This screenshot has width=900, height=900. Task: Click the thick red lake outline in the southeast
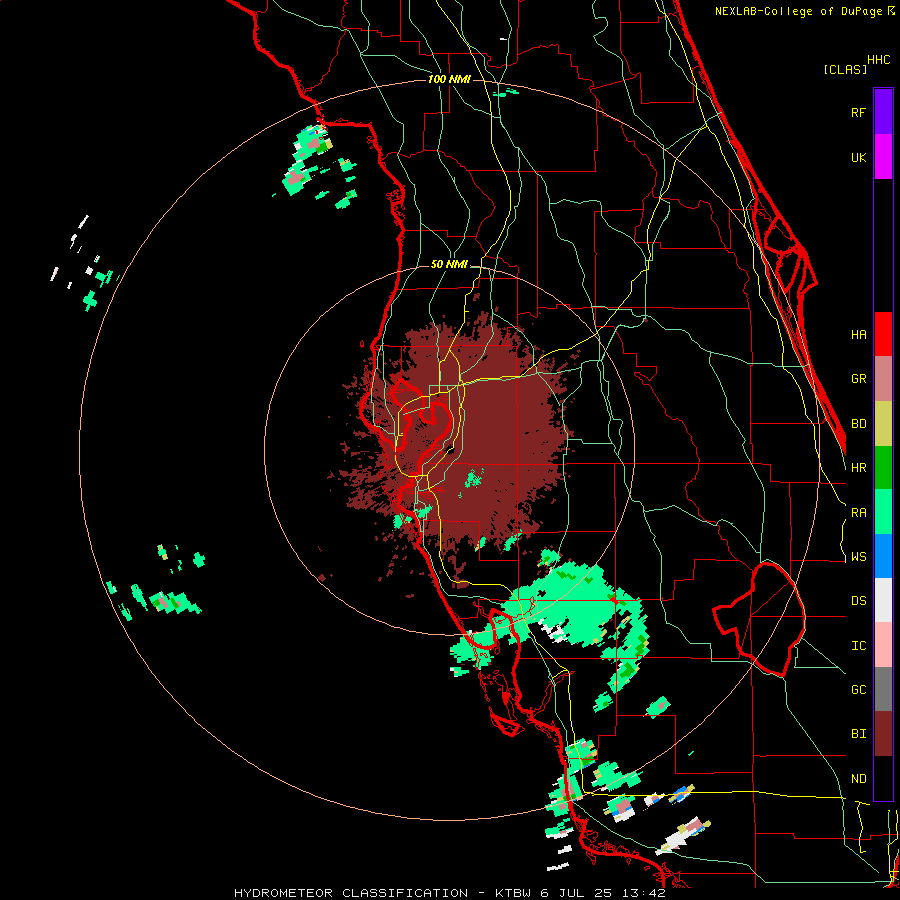pyautogui.click(x=759, y=619)
